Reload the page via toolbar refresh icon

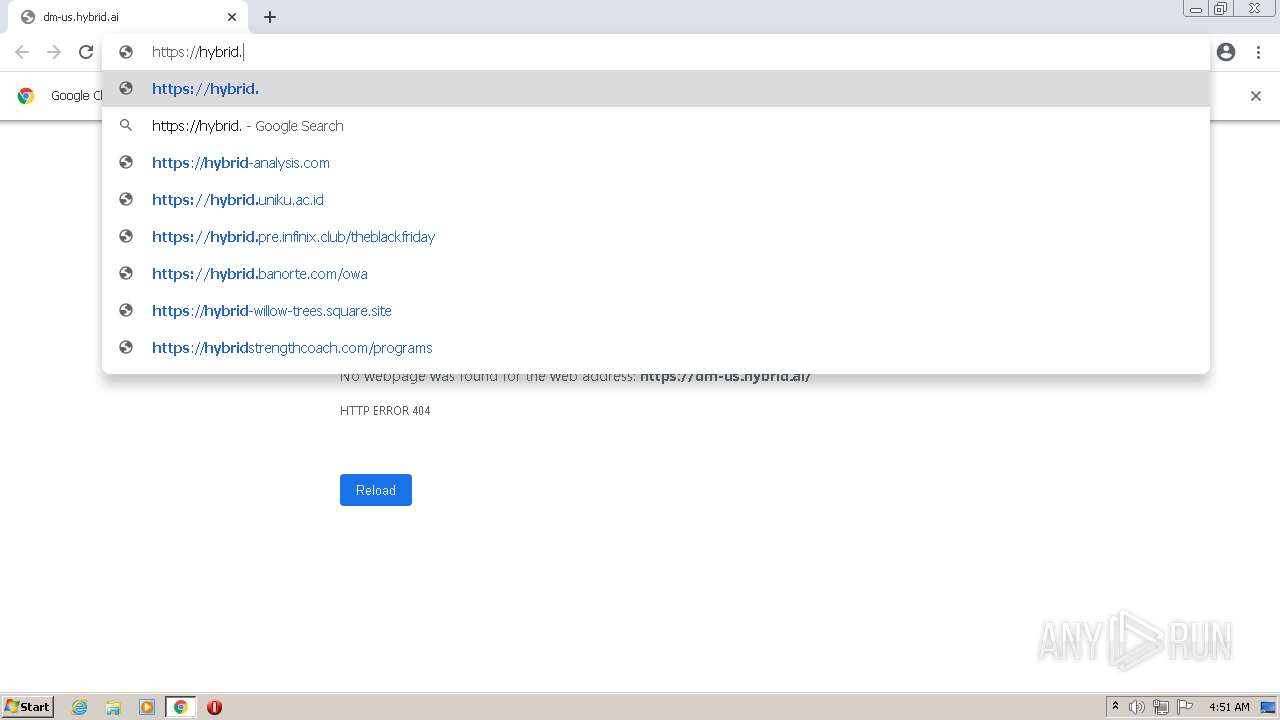[86, 52]
